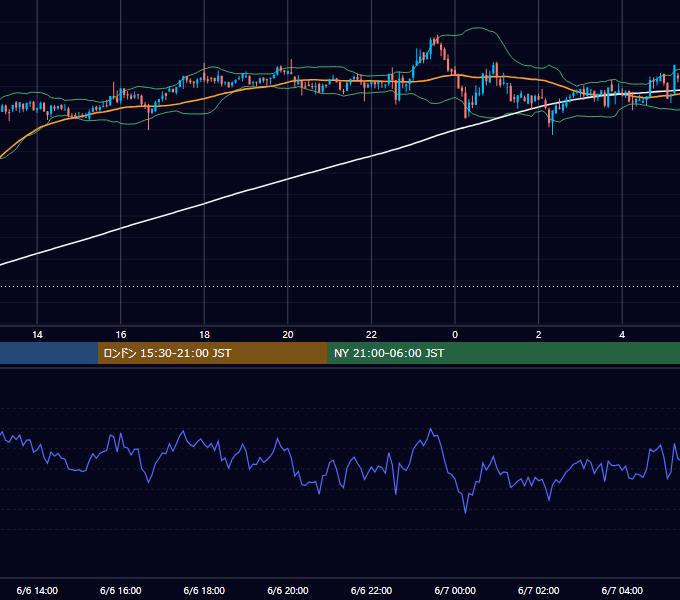680x600 pixels.
Task: Click the '22' hour label on the price chart axis
Action: [x=371, y=335]
